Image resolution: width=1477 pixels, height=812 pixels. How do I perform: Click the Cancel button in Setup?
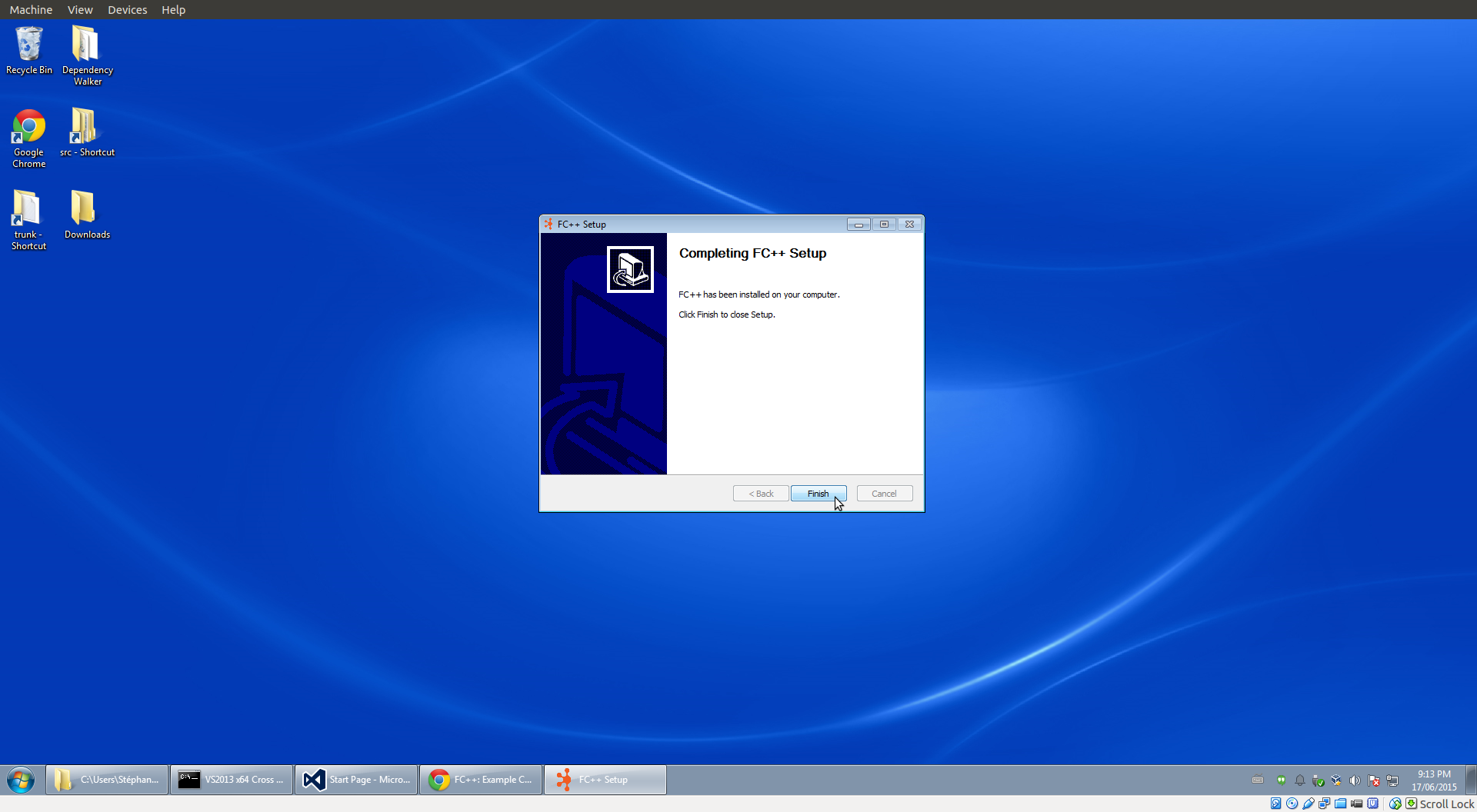click(x=884, y=494)
